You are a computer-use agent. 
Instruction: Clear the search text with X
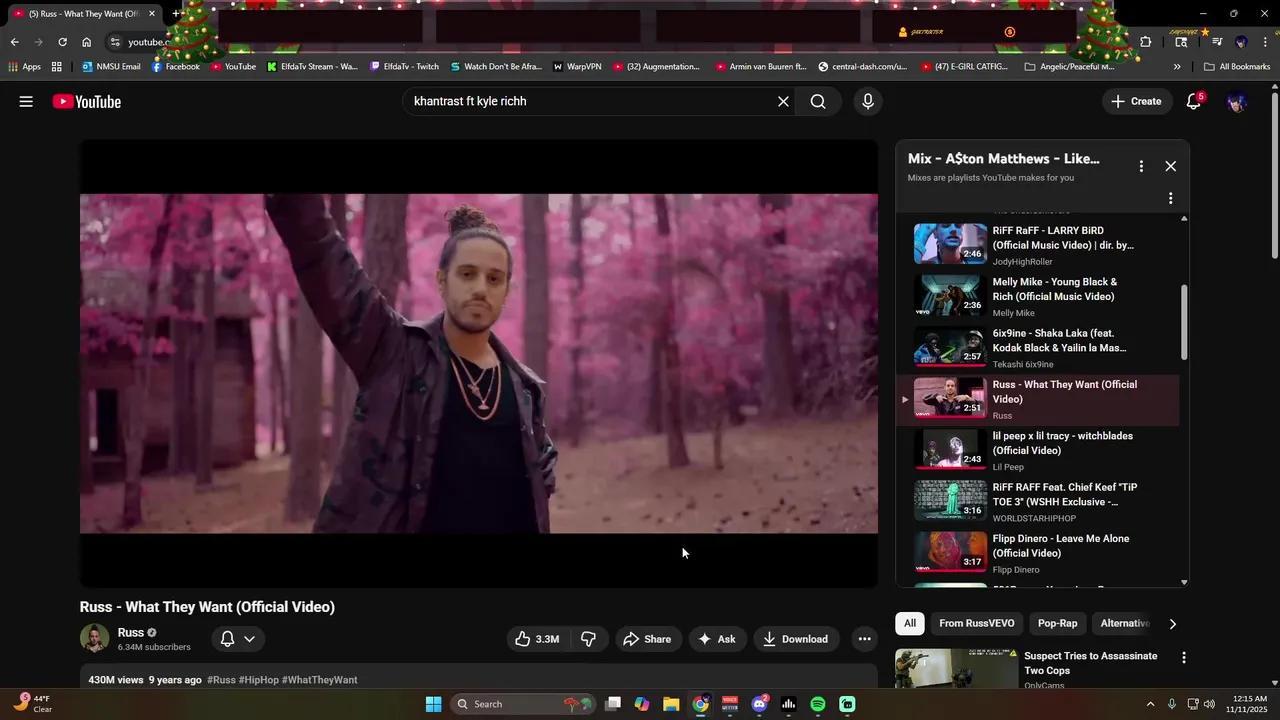click(783, 101)
